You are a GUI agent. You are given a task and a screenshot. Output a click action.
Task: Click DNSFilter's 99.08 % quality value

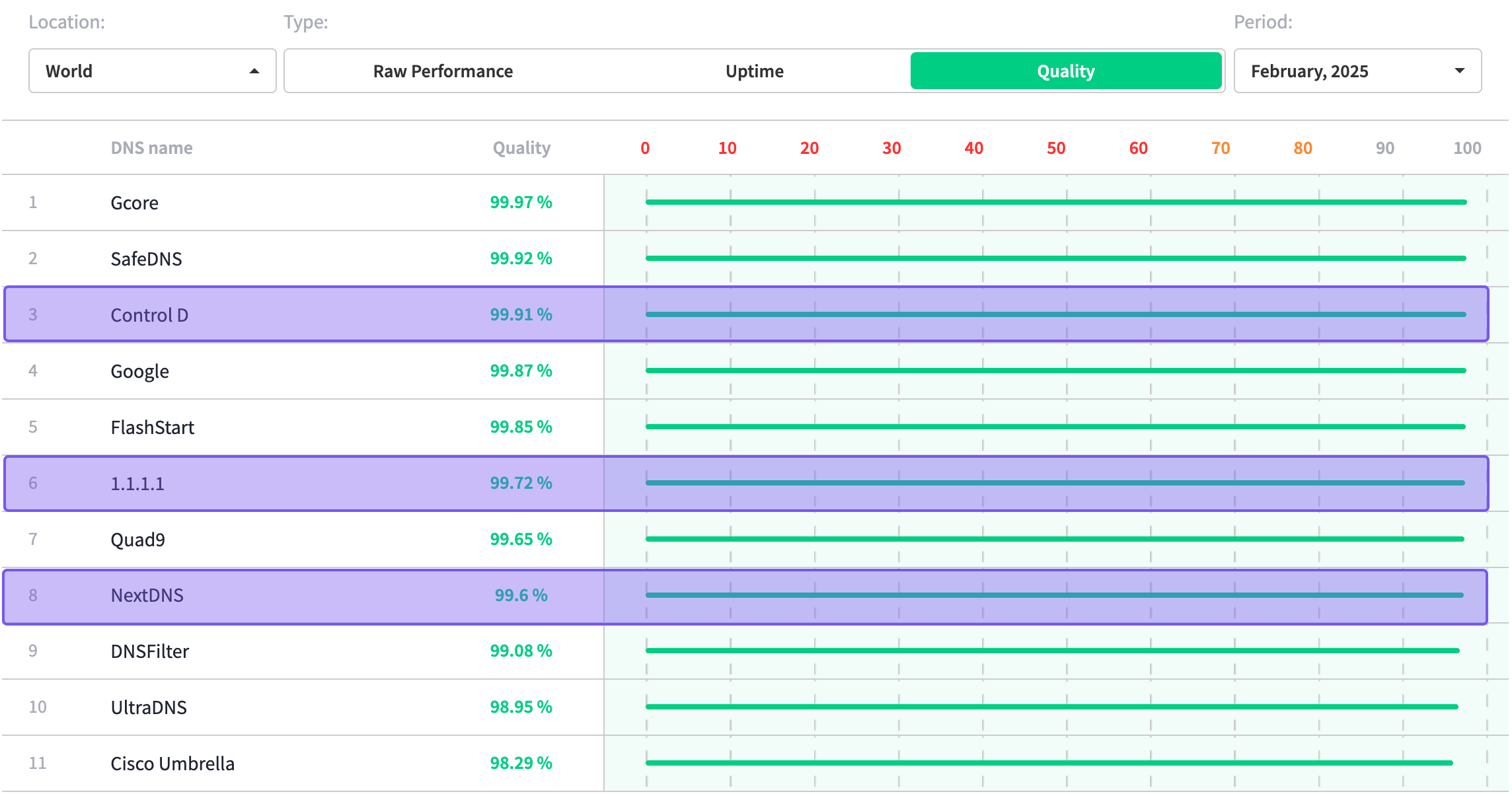(x=521, y=651)
